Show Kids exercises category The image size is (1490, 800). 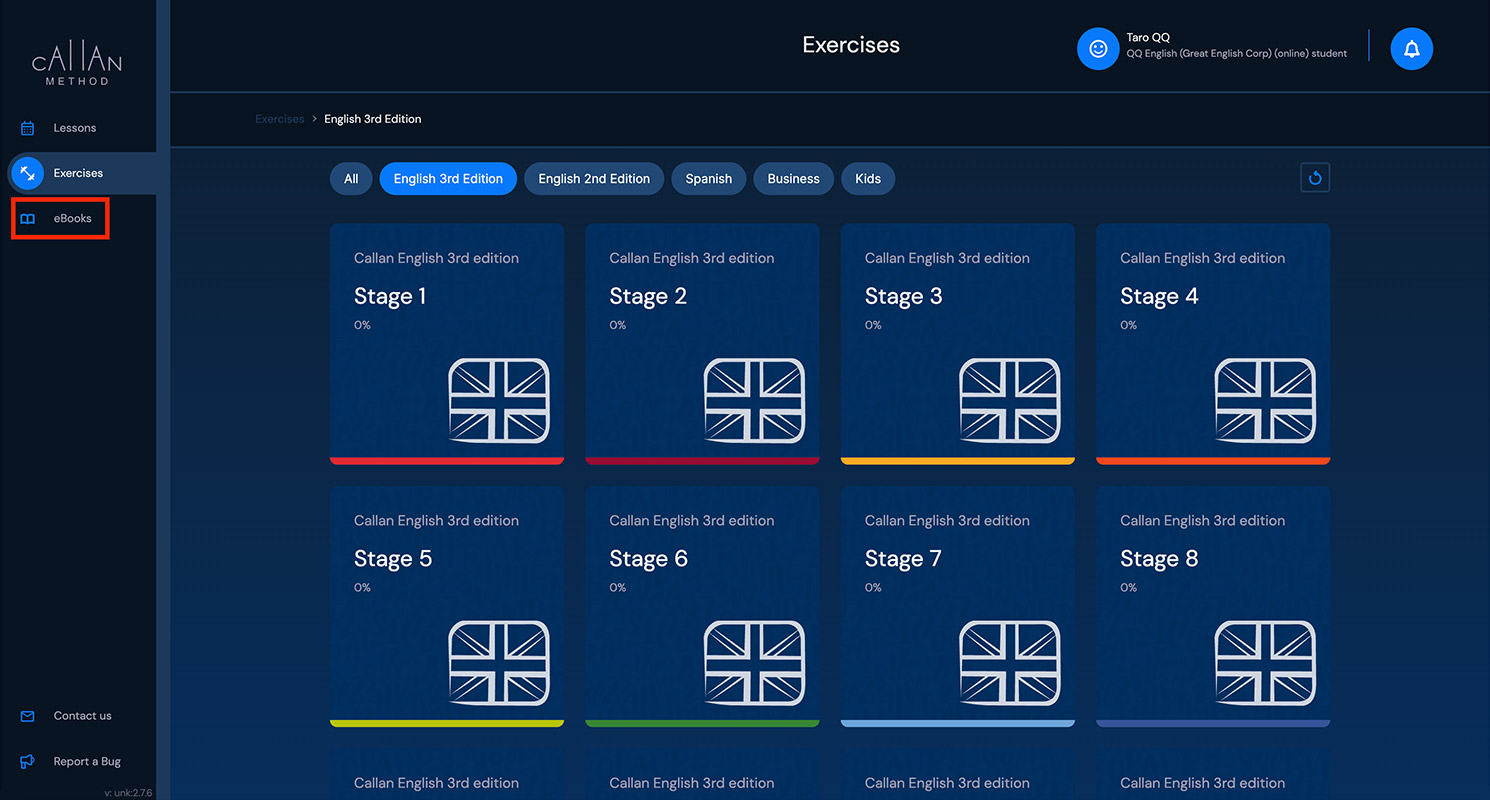tap(868, 179)
